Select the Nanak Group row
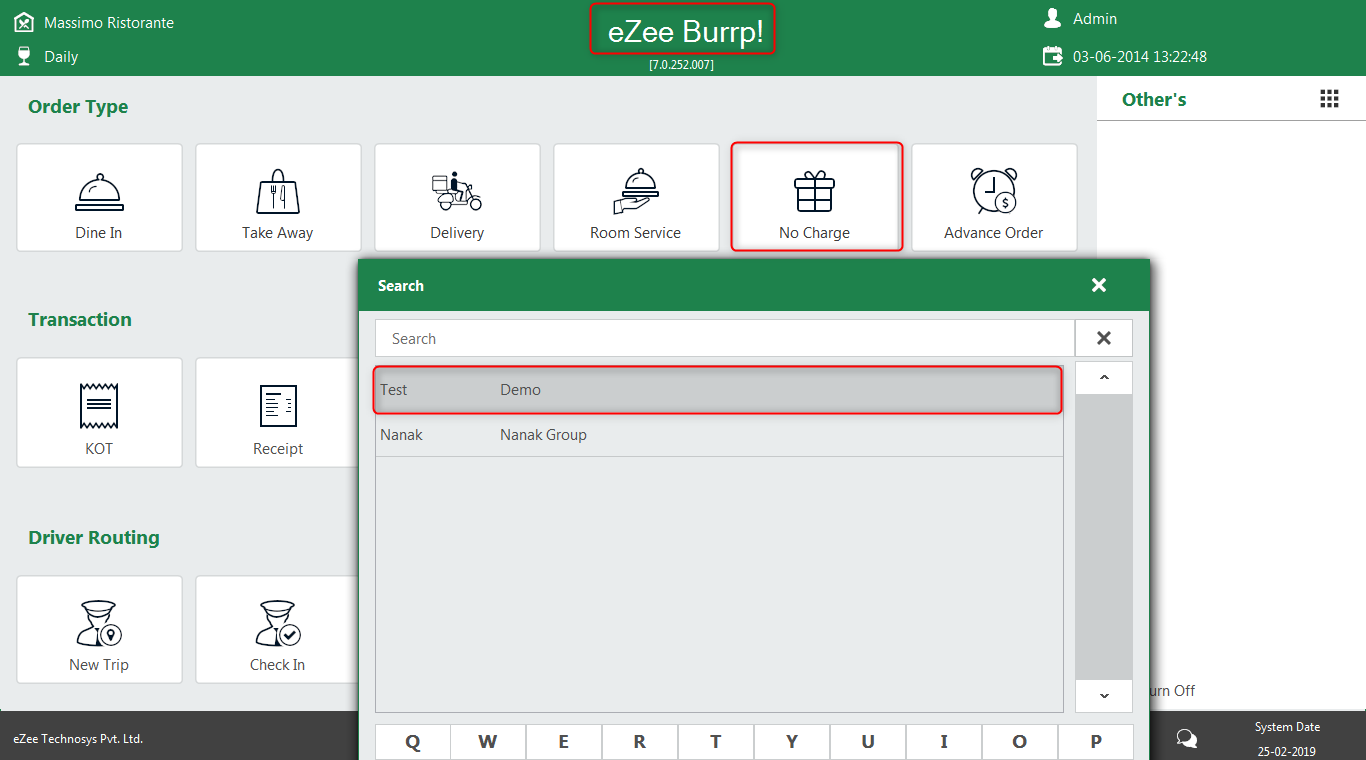 coord(718,435)
